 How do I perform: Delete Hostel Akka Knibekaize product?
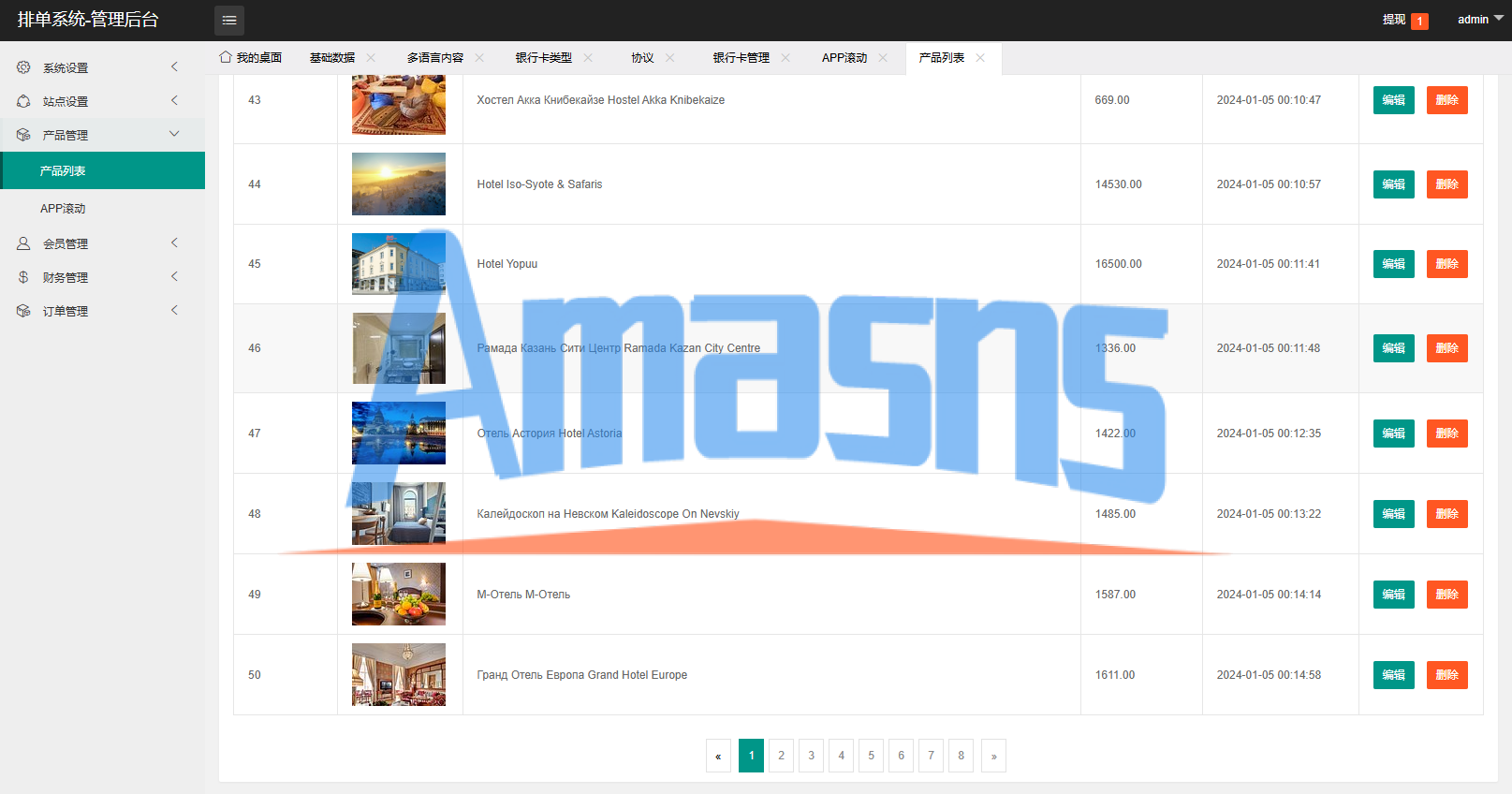pyautogui.click(x=1447, y=100)
